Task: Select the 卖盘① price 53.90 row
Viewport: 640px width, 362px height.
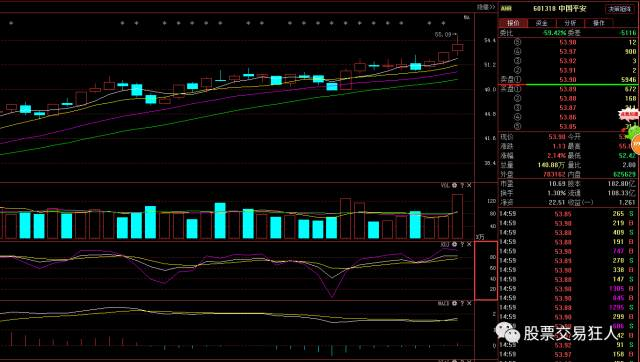Action: click(x=568, y=79)
